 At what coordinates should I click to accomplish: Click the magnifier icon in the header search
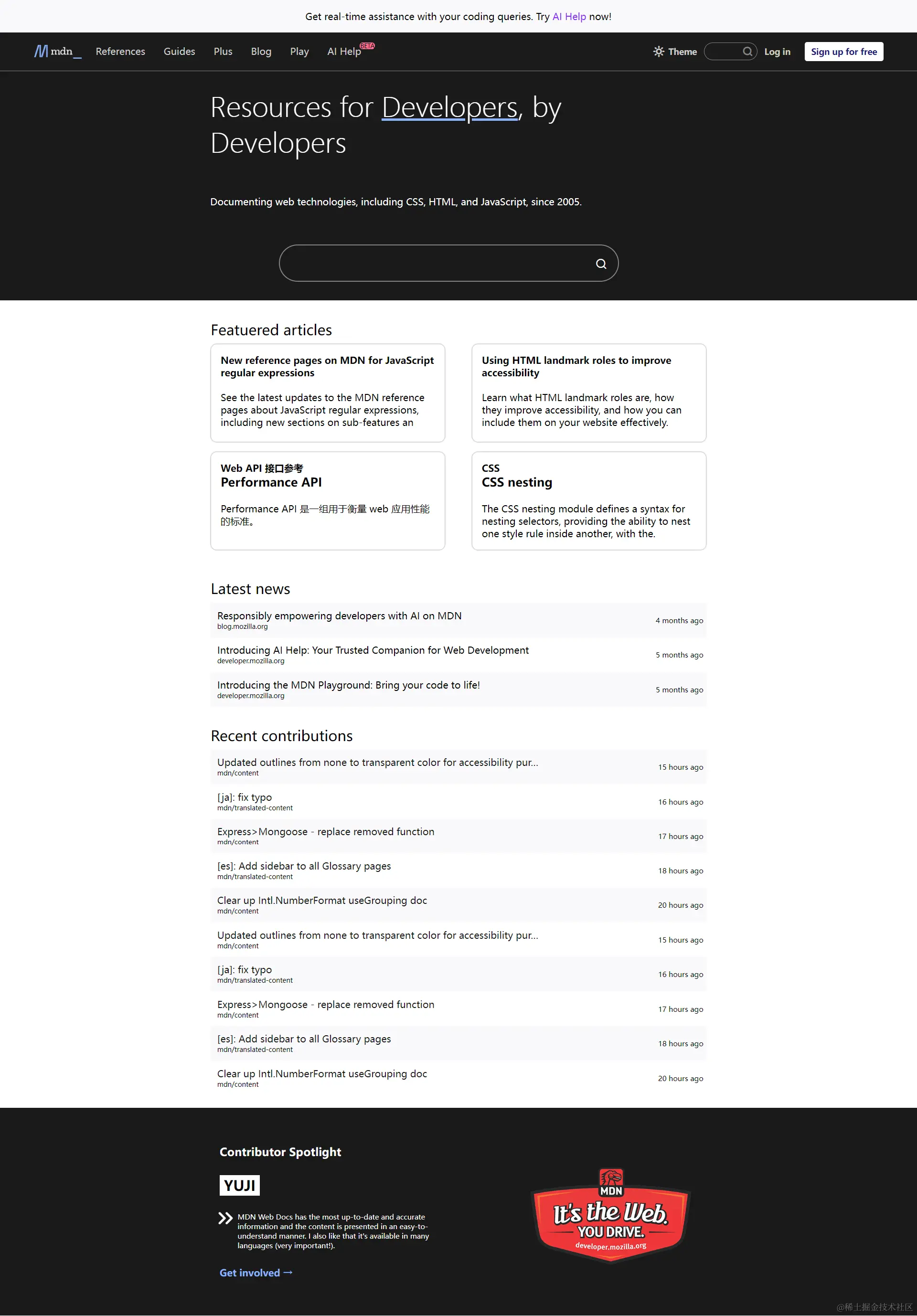tap(747, 52)
